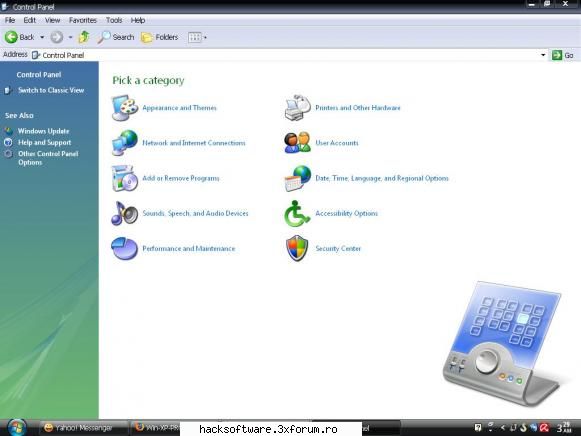This screenshot has height=436, width=581.
Task: Open the Edit menu
Action: click(30, 20)
